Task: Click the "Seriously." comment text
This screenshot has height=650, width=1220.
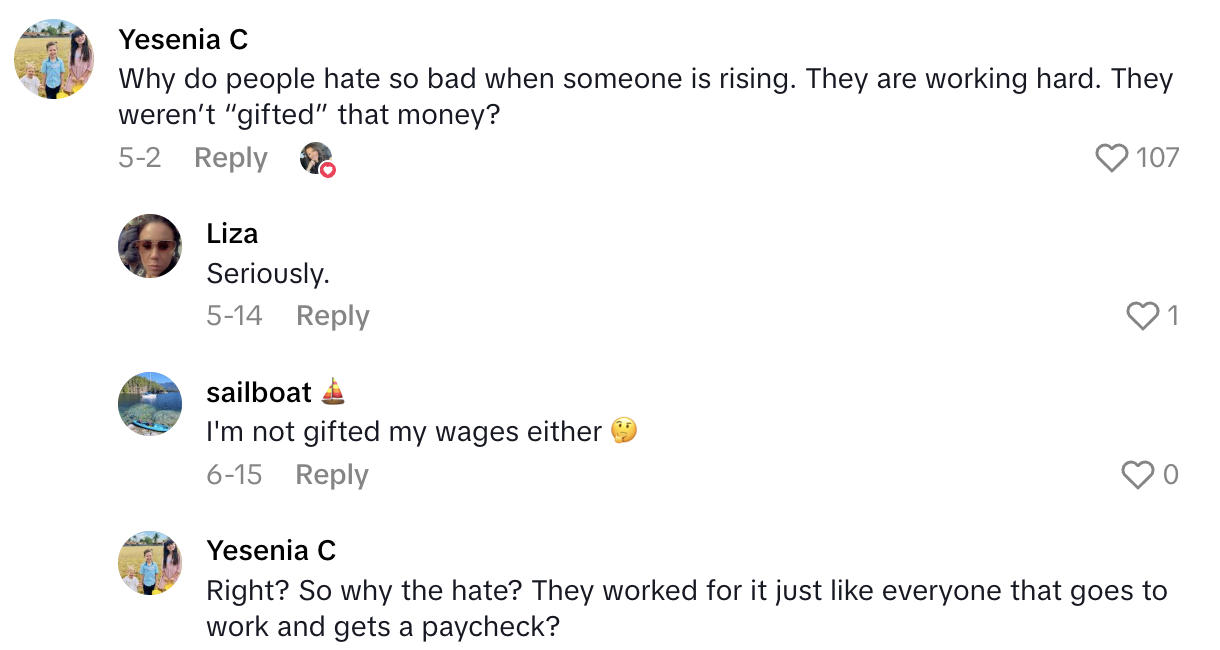Action: [268, 273]
